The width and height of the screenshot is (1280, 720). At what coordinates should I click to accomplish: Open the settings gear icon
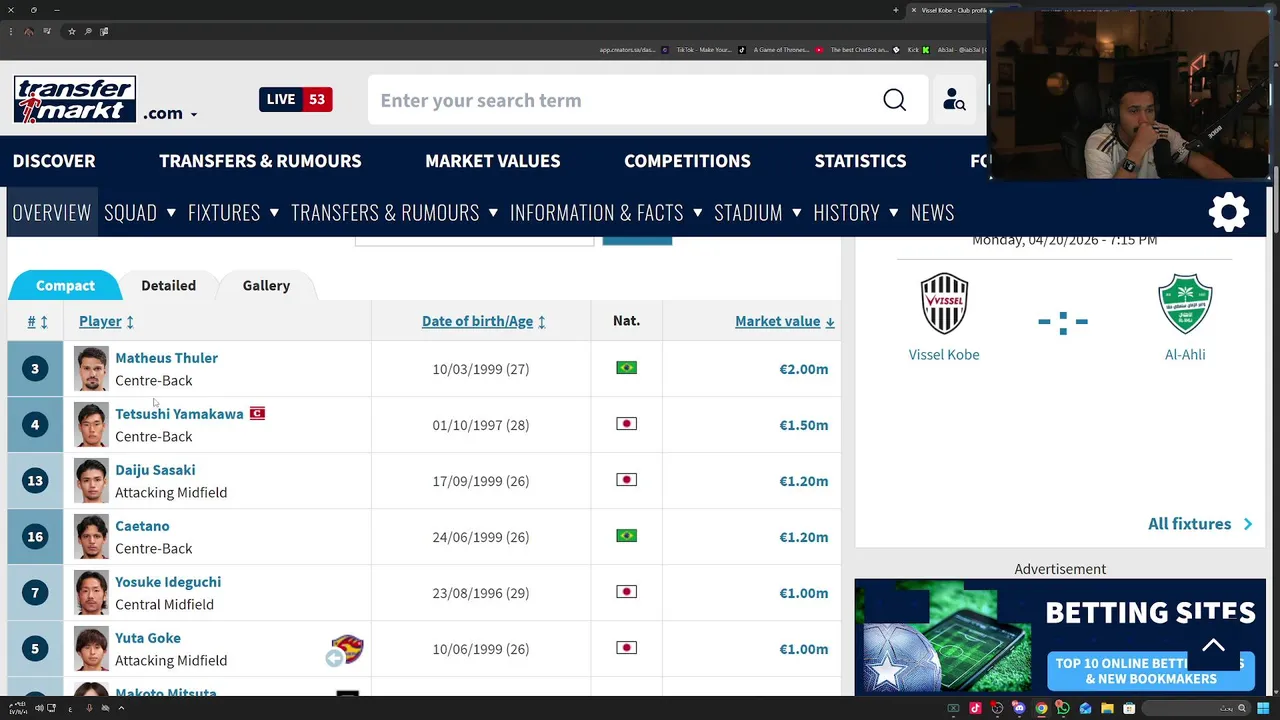tap(1229, 212)
